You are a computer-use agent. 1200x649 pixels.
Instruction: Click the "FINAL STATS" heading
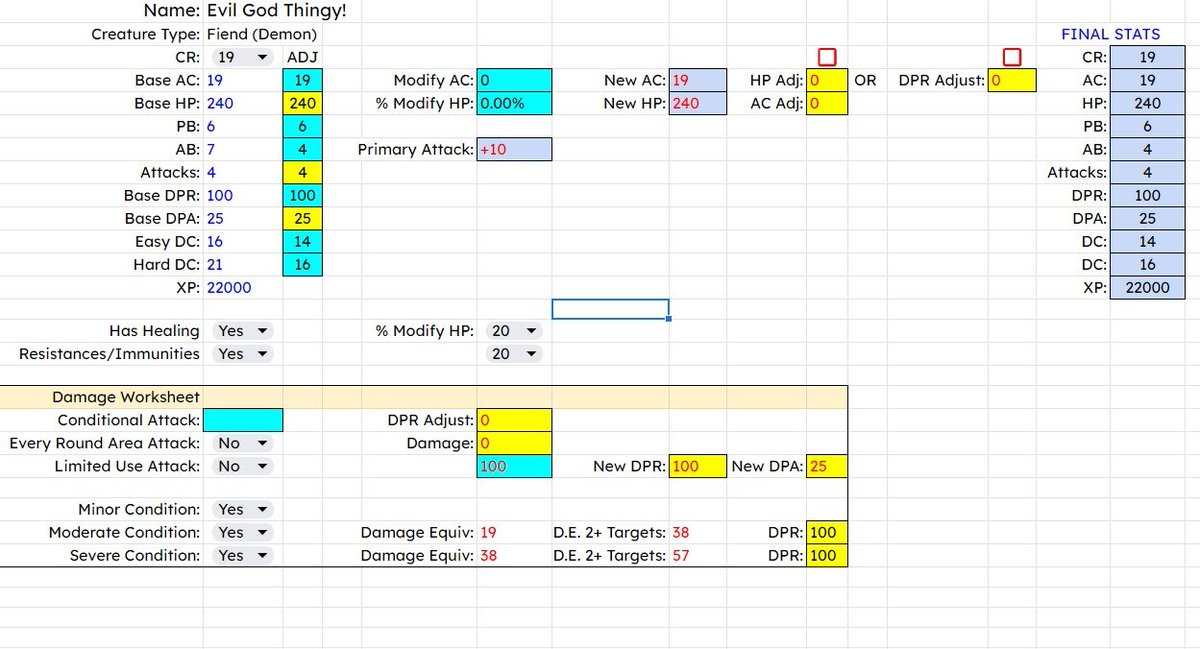coord(1111,34)
